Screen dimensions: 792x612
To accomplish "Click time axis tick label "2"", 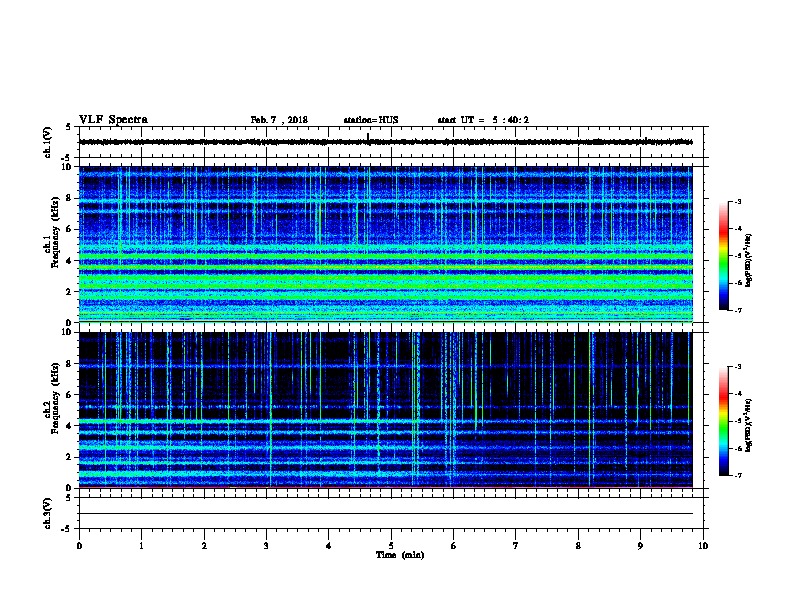I will click(204, 546).
